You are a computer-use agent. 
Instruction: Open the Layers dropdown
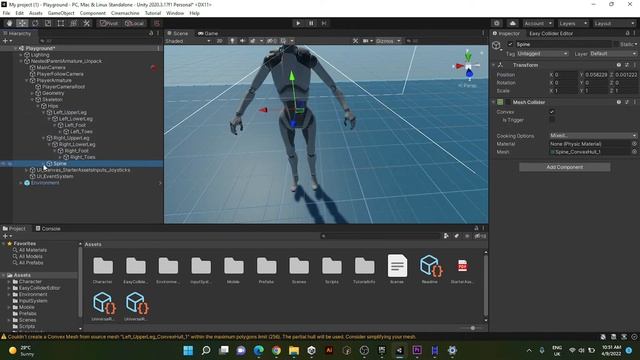coord(573,23)
